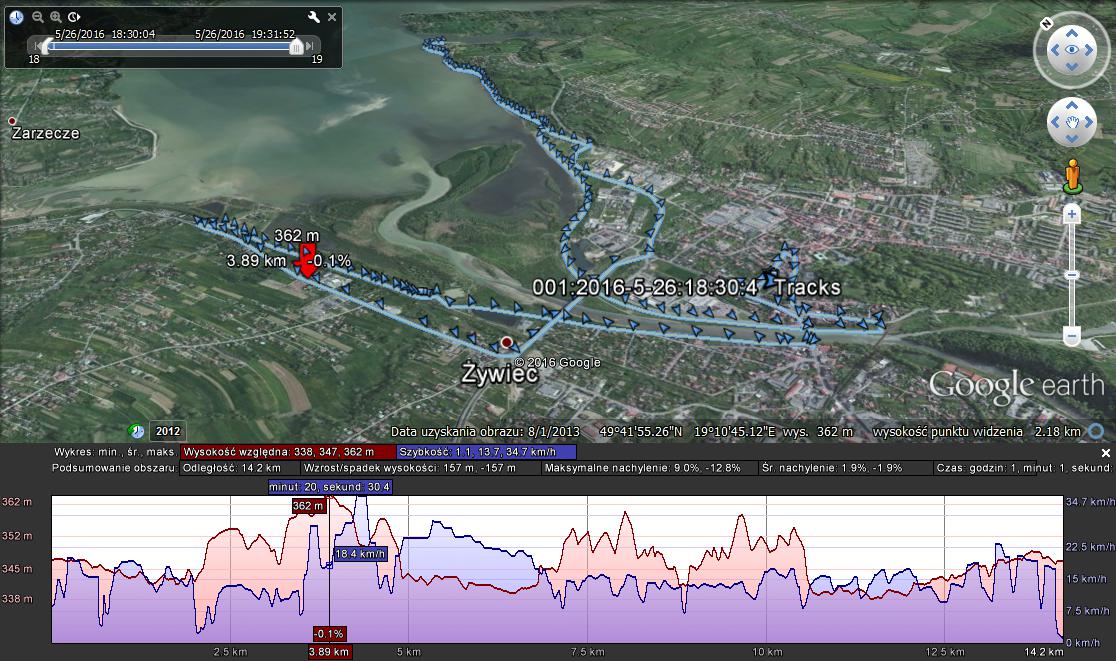Reset the compass to north
This screenshot has width=1116, height=661.
(1046, 23)
